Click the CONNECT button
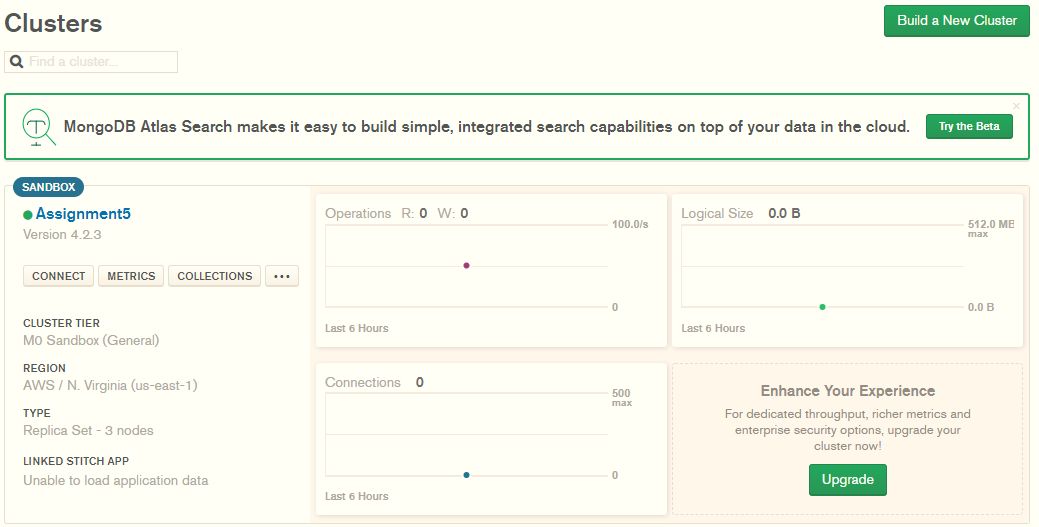Screen dimensions: 1039x527 58,276
